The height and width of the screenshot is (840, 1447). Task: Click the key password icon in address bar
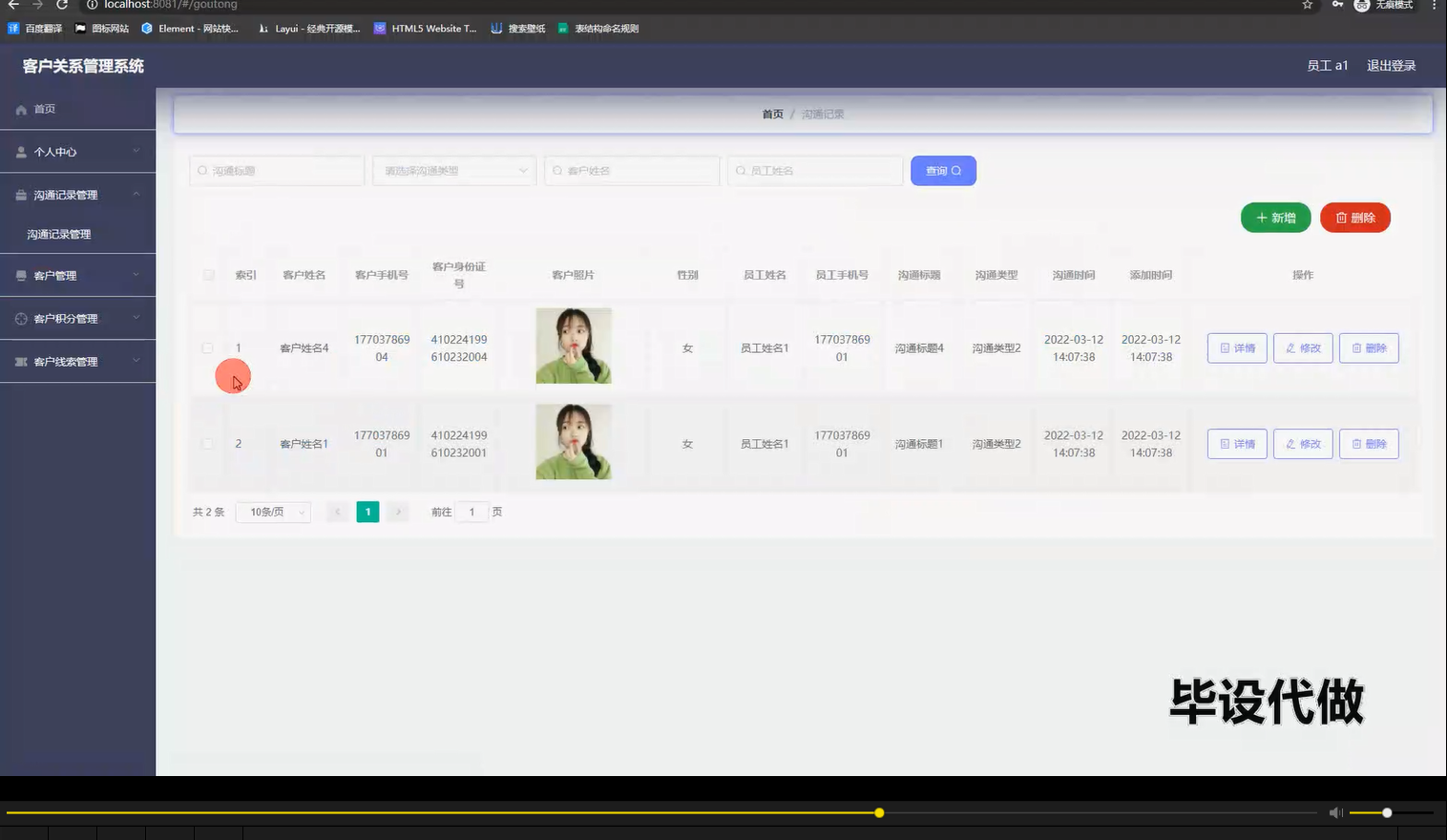tap(1337, 5)
